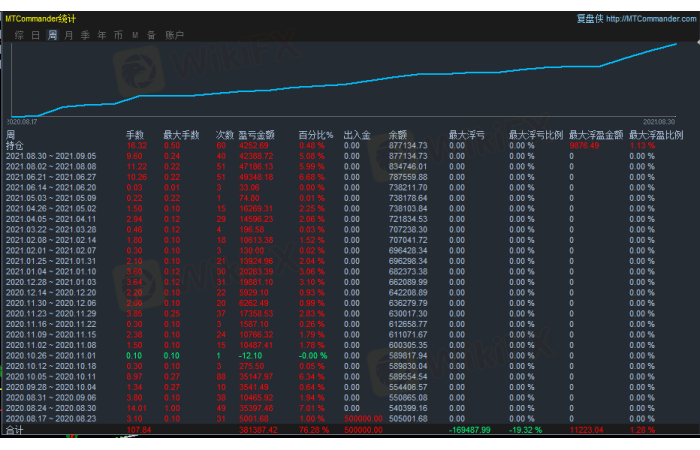Select the 2020.08.17 ~ 2020.08.23 row

[346, 419]
